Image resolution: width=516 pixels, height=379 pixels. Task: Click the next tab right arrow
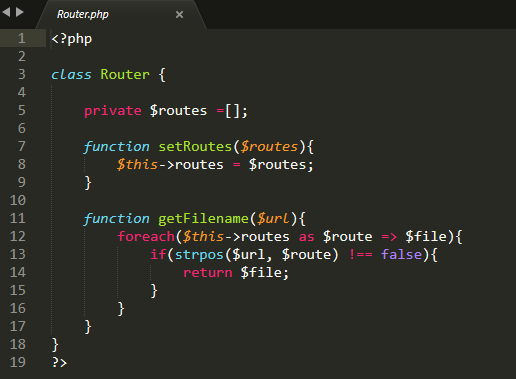20,12
